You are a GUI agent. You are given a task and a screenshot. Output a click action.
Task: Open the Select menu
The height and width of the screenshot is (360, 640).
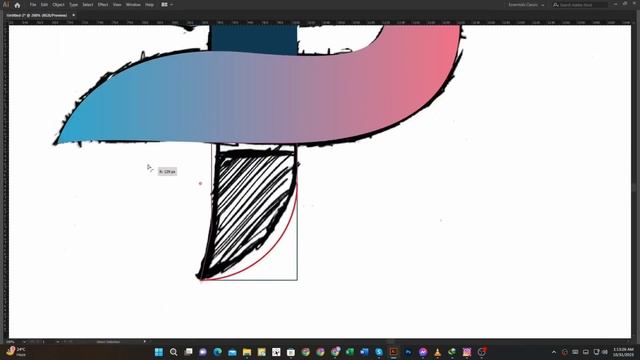click(88, 5)
